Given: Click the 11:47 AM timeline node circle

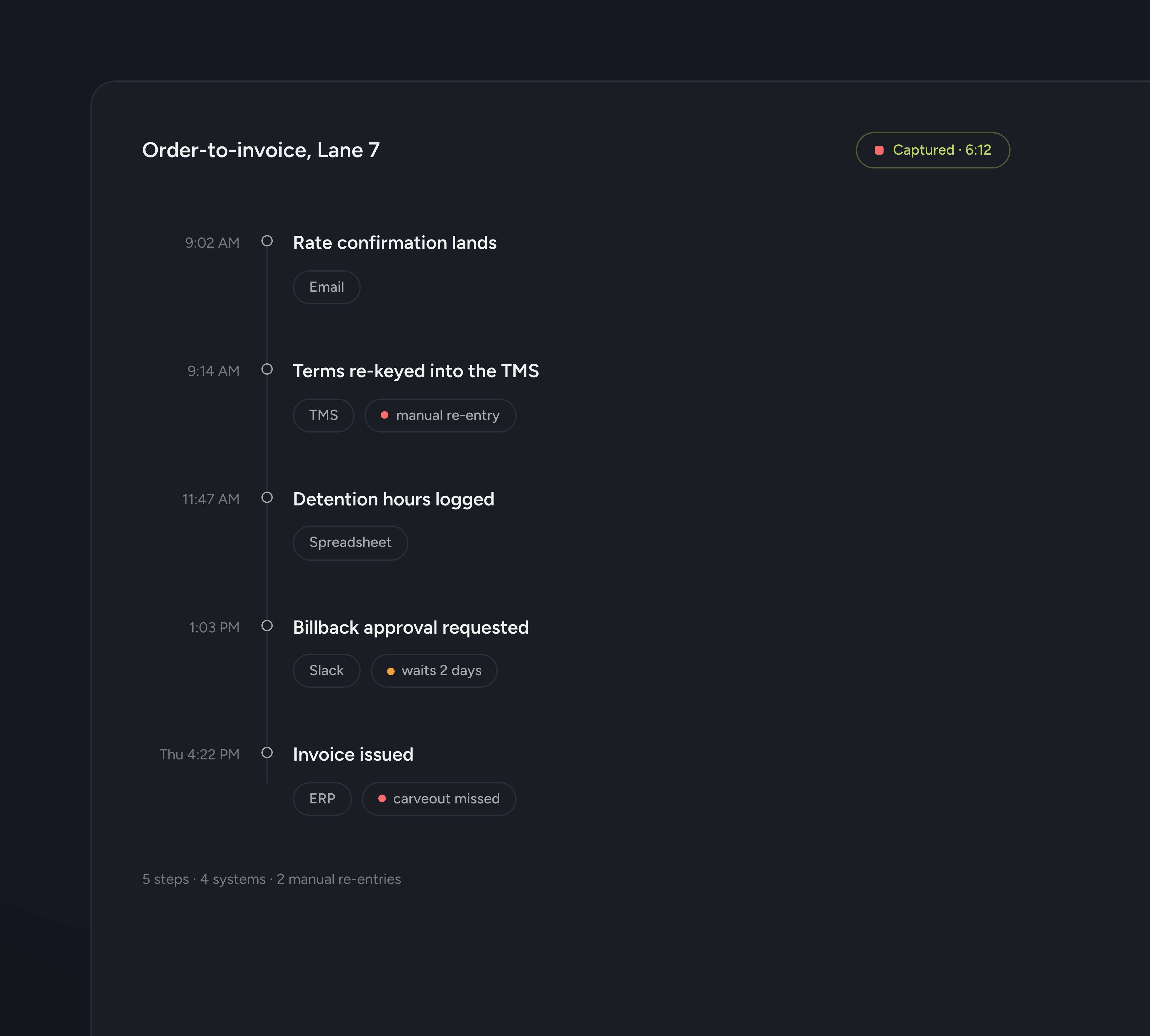Looking at the screenshot, I should 267,497.
